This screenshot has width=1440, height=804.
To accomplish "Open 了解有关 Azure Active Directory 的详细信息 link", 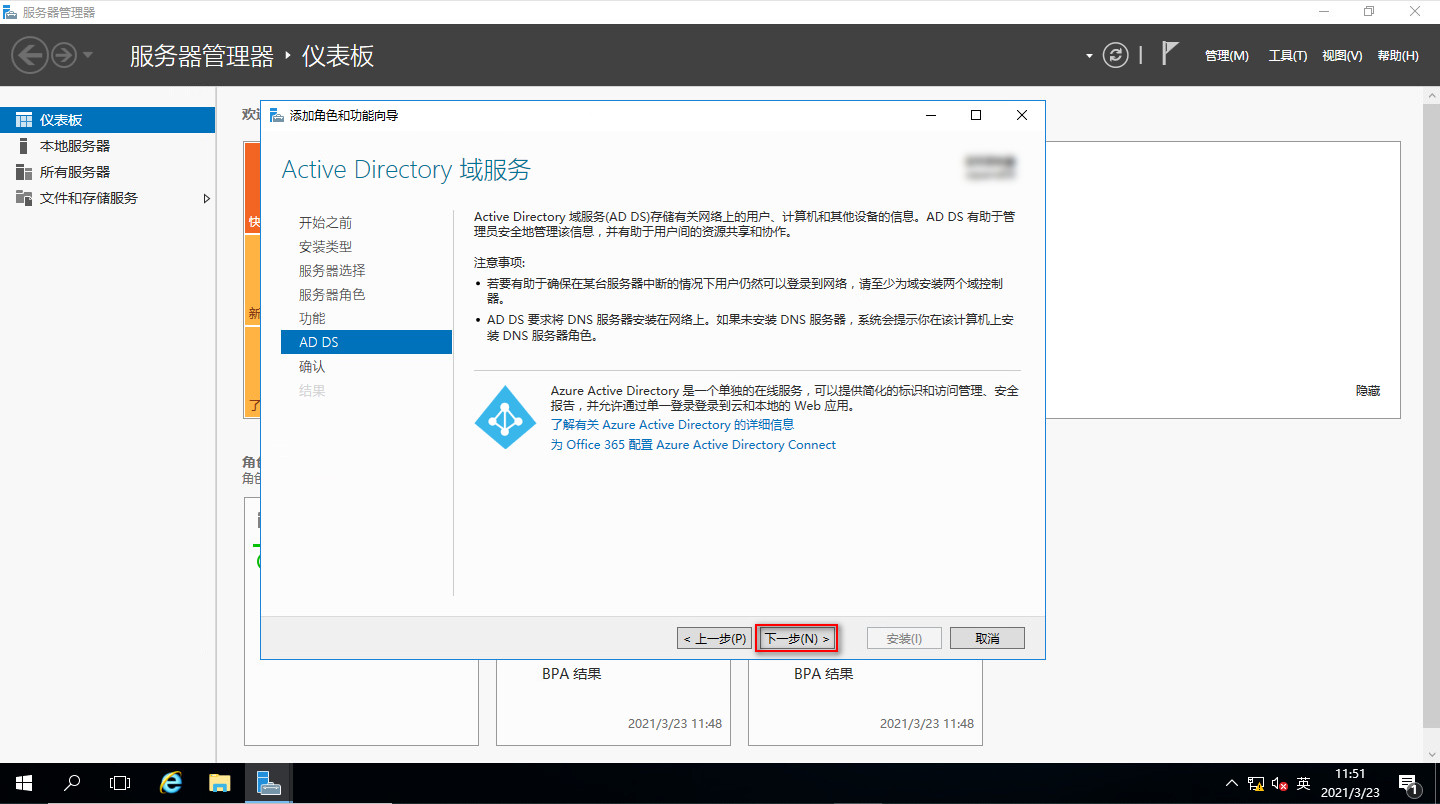I will pyautogui.click(x=672, y=425).
